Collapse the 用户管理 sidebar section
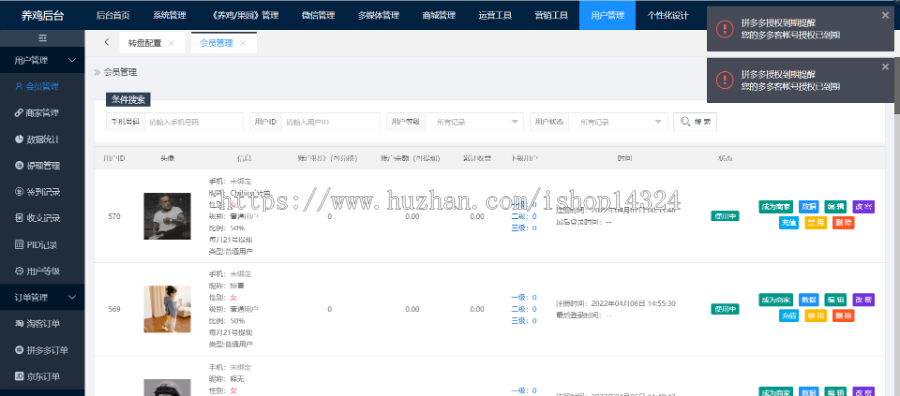 tap(42, 60)
